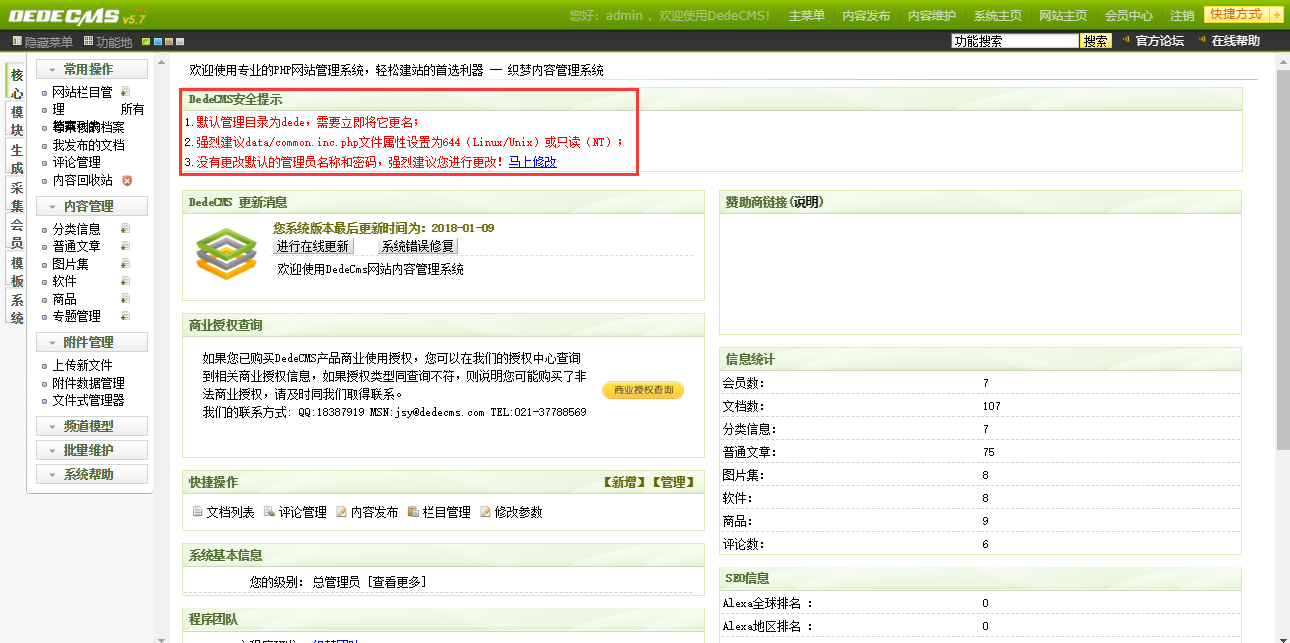Click the 系统错误修复 button
The image size is (1290, 643).
pos(418,246)
